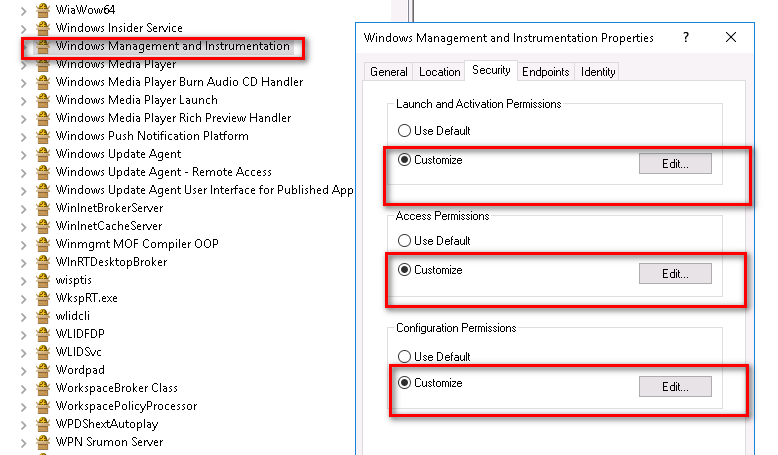Choose Customize under Configuration Permissions
The width and height of the screenshot is (778, 455).
404,383
